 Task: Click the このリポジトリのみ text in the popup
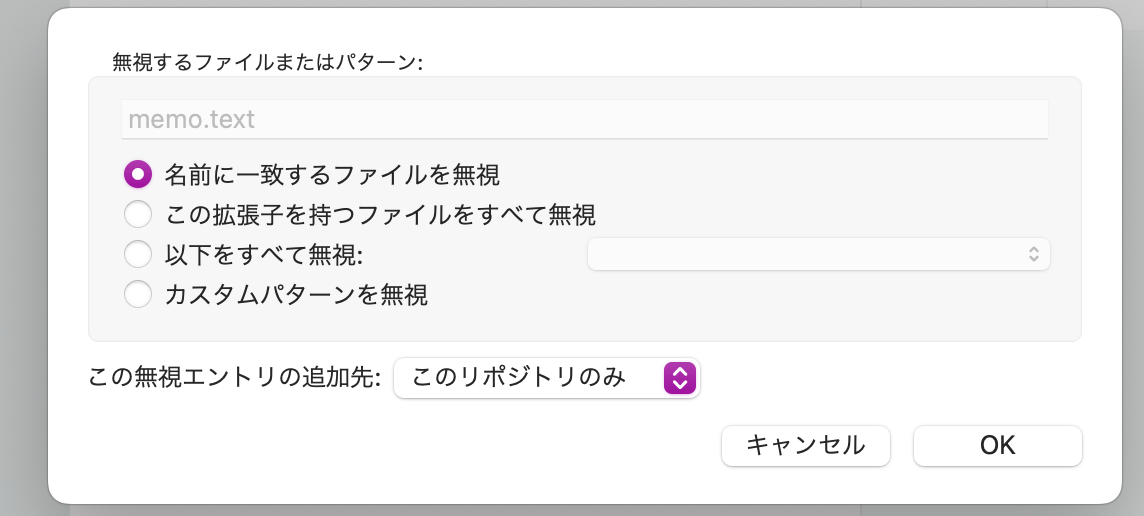tap(519, 377)
